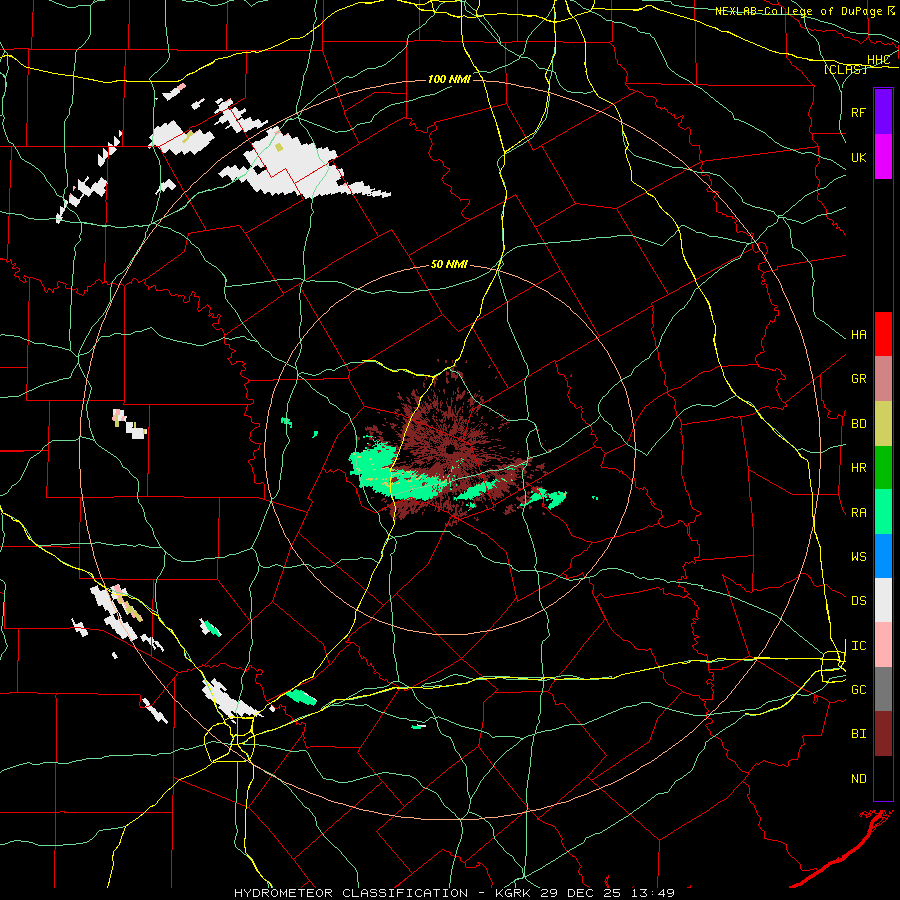The width and height of the screenshot is (900, 900).
Task: Click the HHC product code label
Action: click(878, 60)
